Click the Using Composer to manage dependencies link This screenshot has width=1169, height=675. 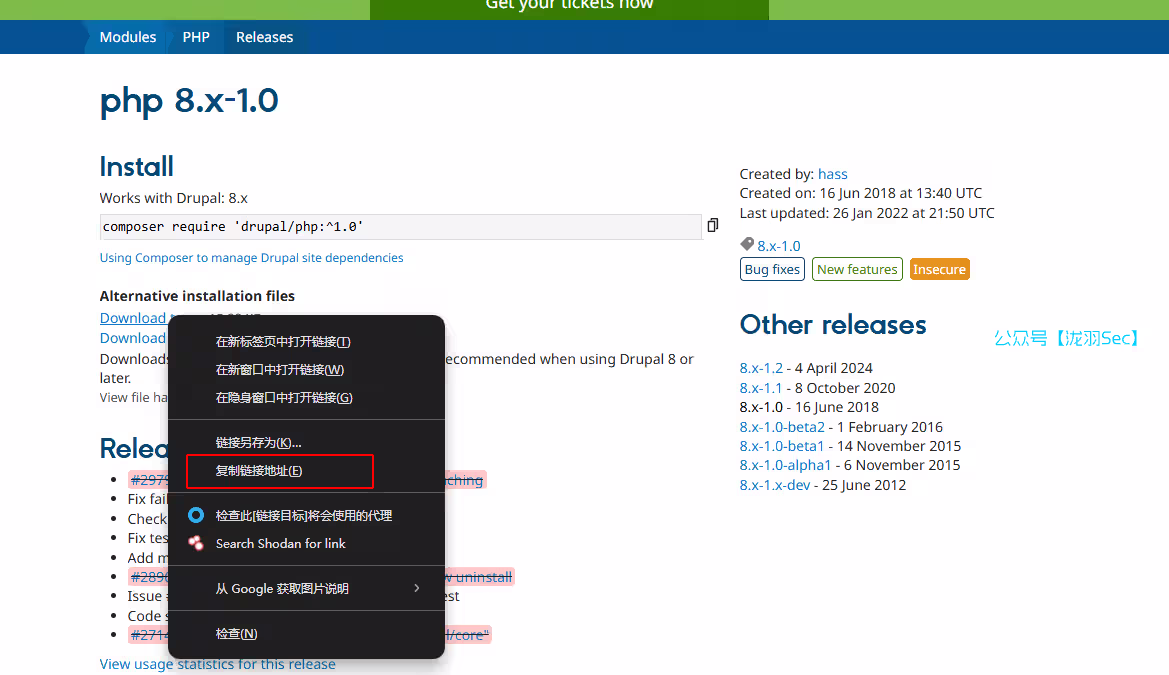point(251,258)
